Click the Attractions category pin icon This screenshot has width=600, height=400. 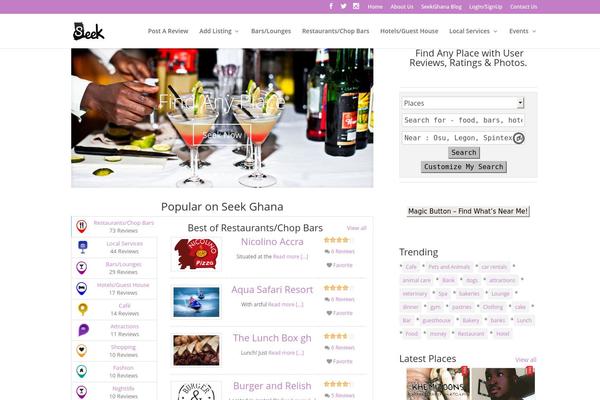pos(83,330)
